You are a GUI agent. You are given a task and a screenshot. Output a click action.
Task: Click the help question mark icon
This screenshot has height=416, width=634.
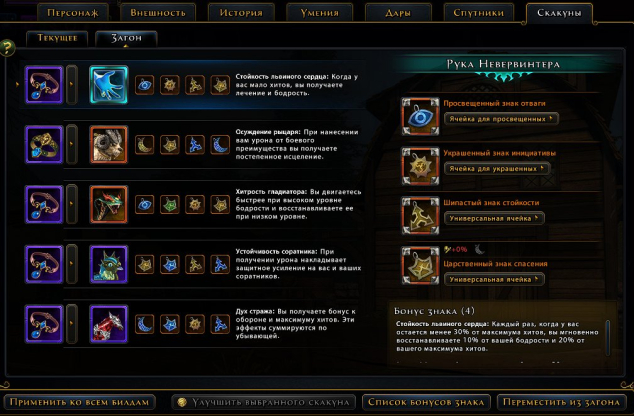pos(7,48)
